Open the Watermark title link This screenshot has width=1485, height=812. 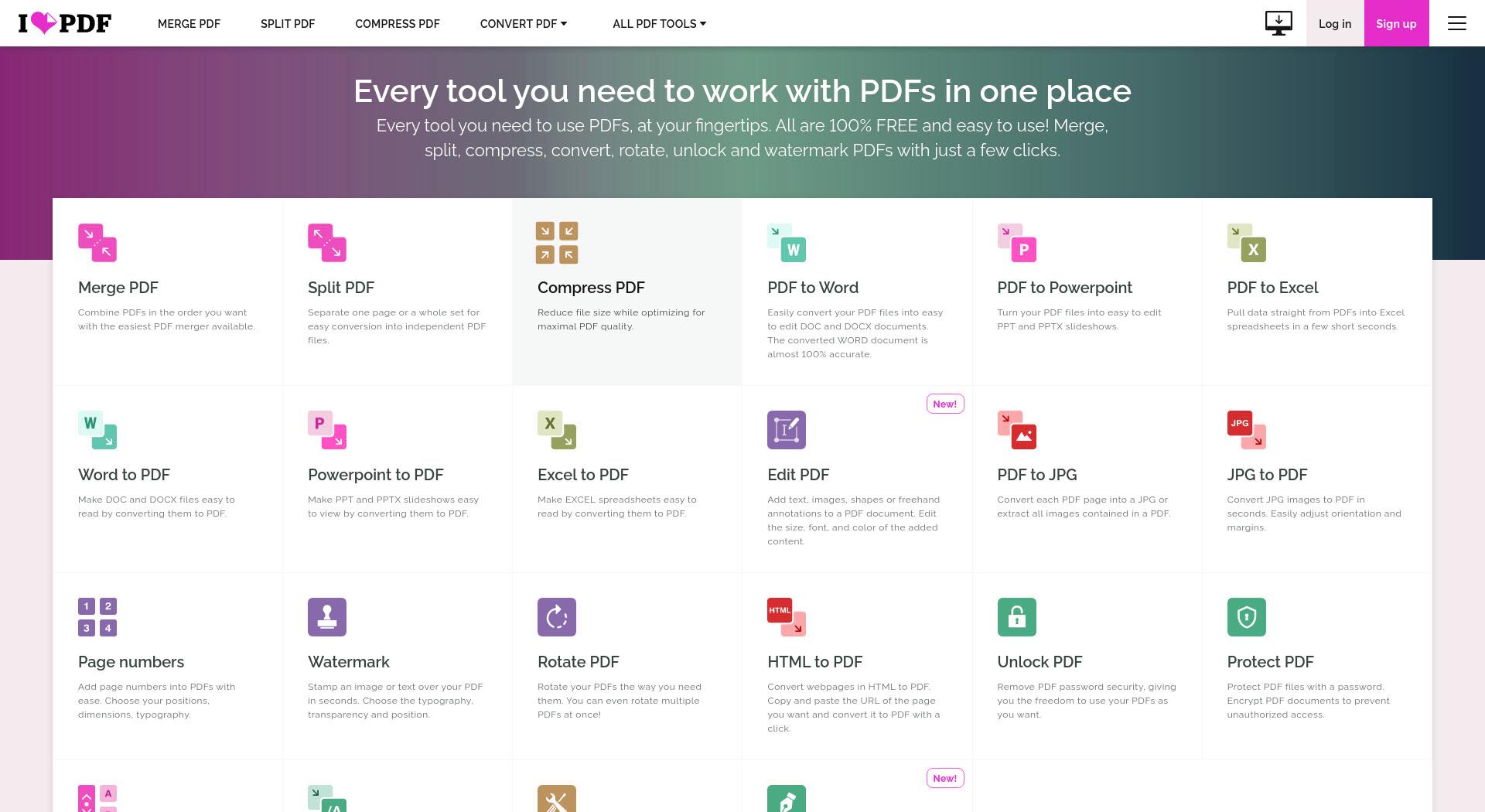(349, 662)
